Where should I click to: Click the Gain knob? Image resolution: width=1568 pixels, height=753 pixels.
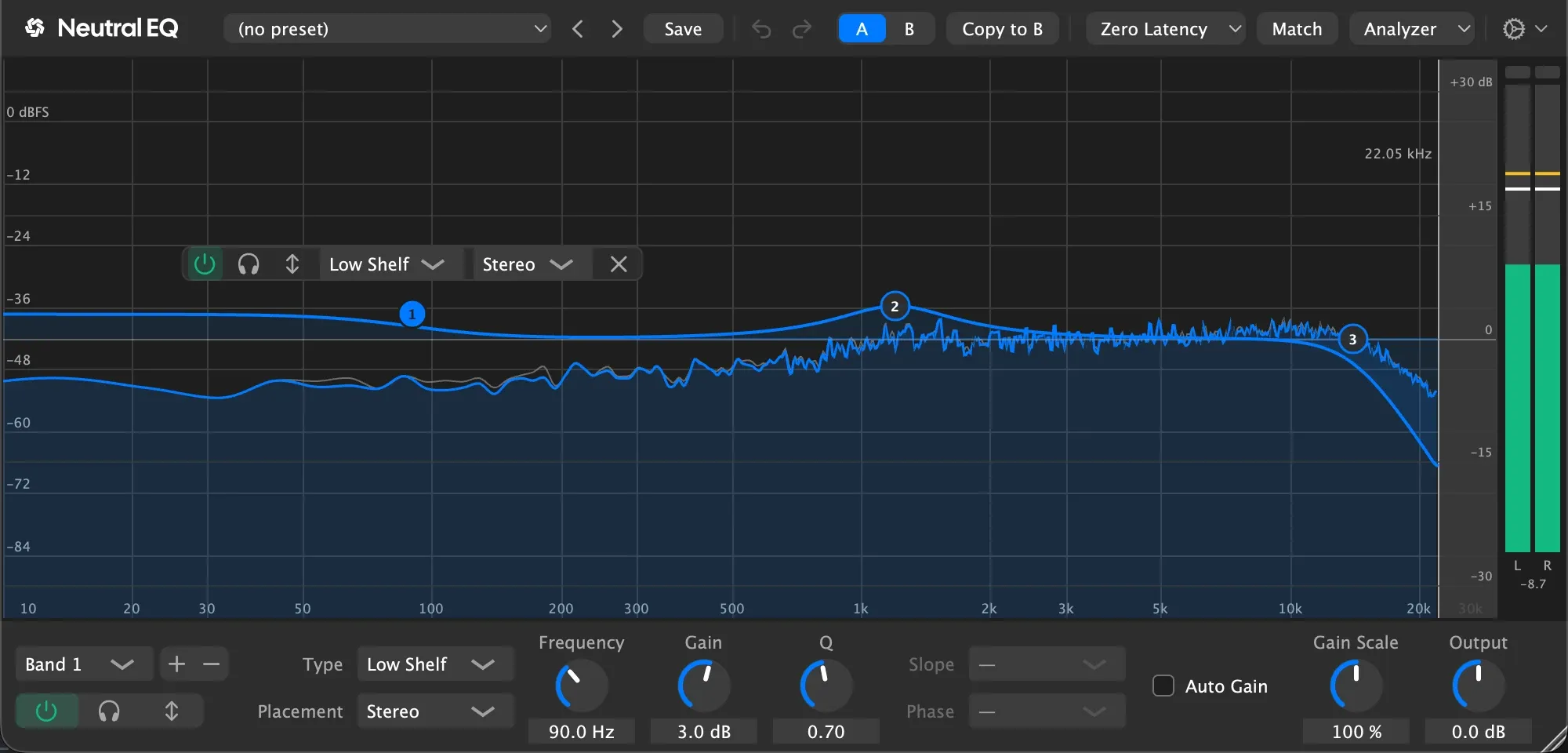click(704, 686)
